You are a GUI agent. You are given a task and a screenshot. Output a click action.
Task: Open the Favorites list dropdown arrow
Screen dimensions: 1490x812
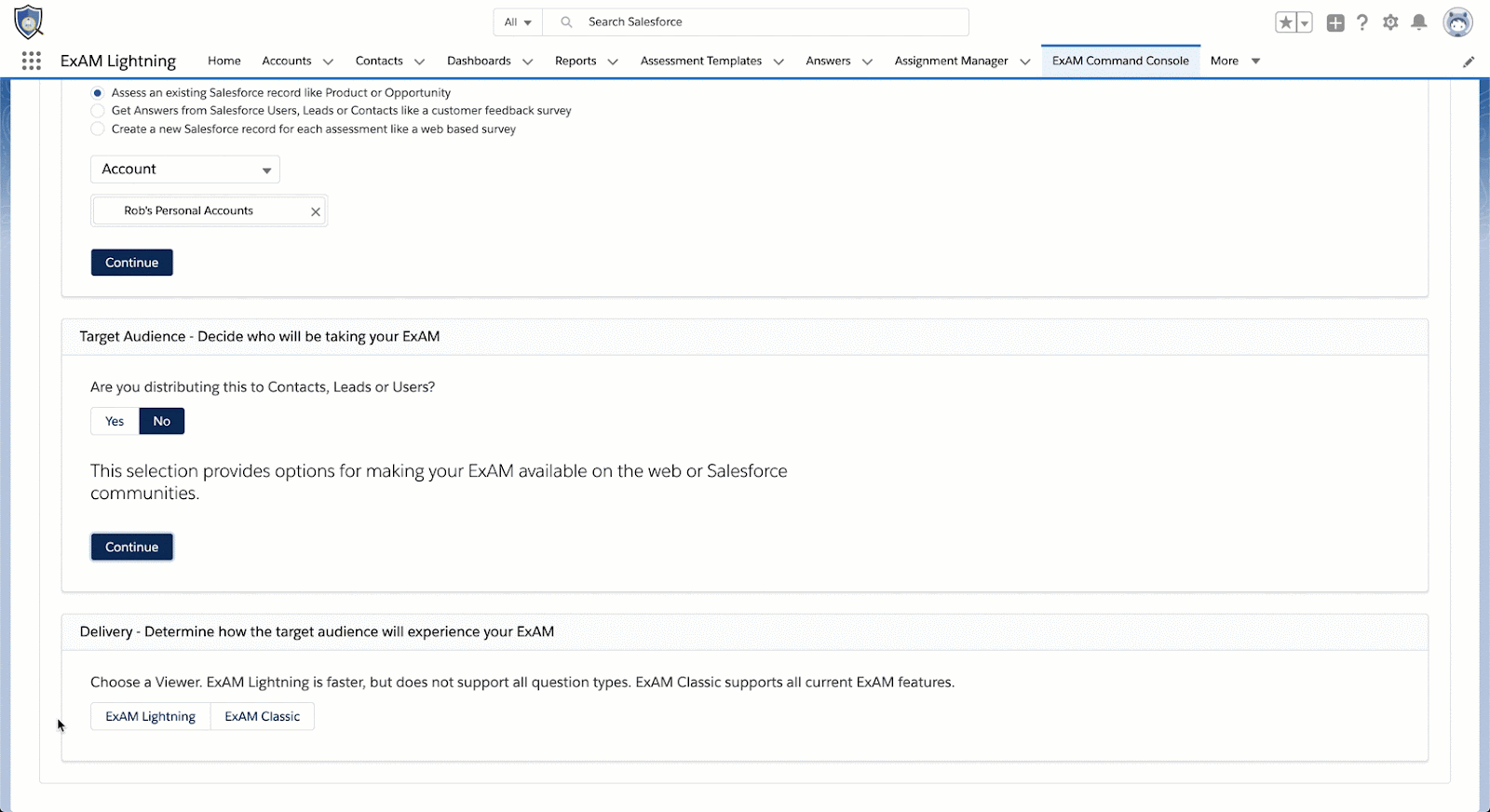1305,22
